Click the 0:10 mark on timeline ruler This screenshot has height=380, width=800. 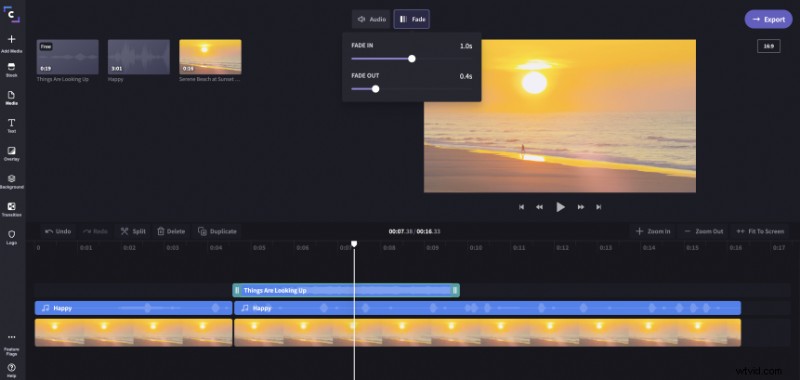tap(476, 248)
